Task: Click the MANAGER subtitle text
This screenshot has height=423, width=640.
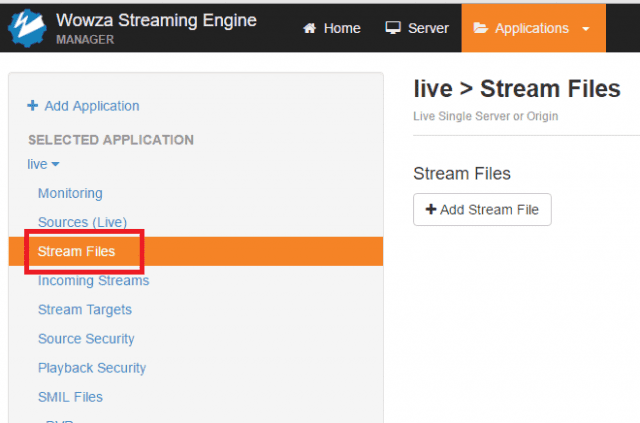Action: [x=85, y=40]
